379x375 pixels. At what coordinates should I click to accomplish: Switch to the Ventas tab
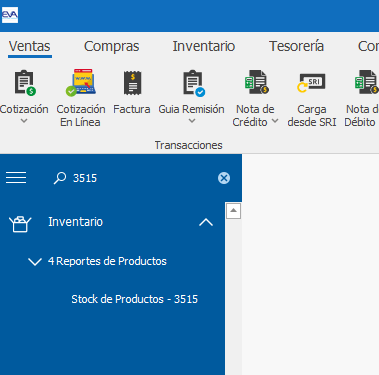click(30, 46)
